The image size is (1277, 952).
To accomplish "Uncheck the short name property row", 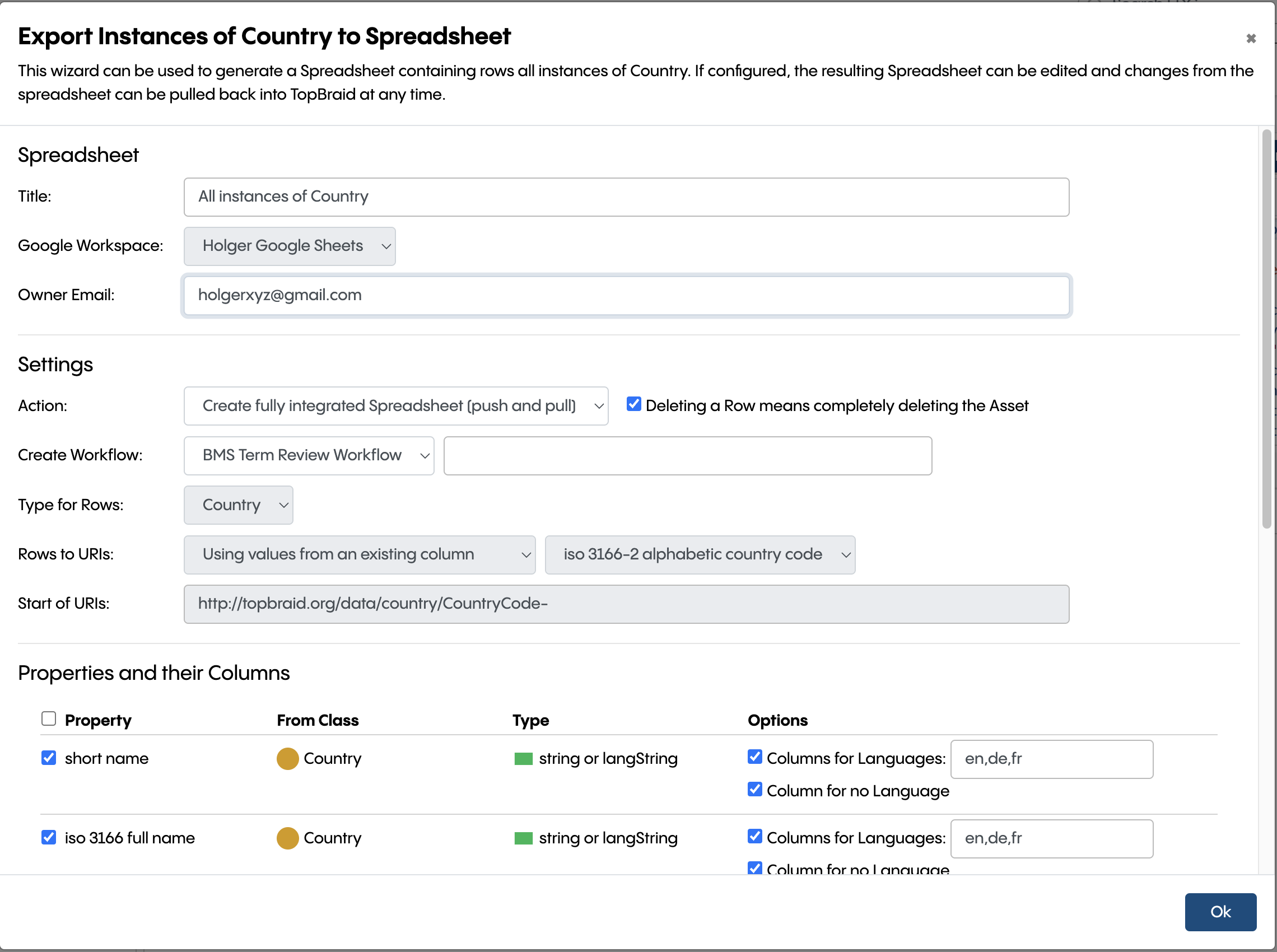I will [x=48, y=757].
